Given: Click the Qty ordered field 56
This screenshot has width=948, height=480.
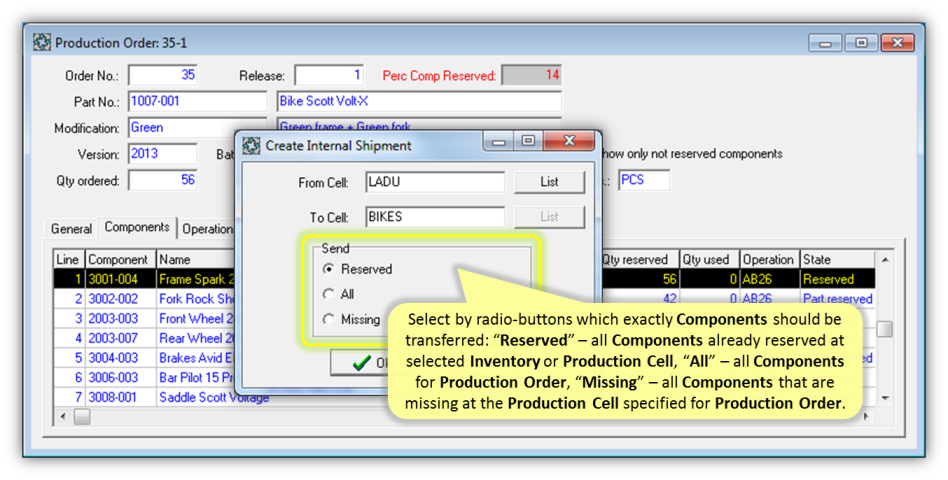Looking at the screenshot, I should click(x=163, y=180).
